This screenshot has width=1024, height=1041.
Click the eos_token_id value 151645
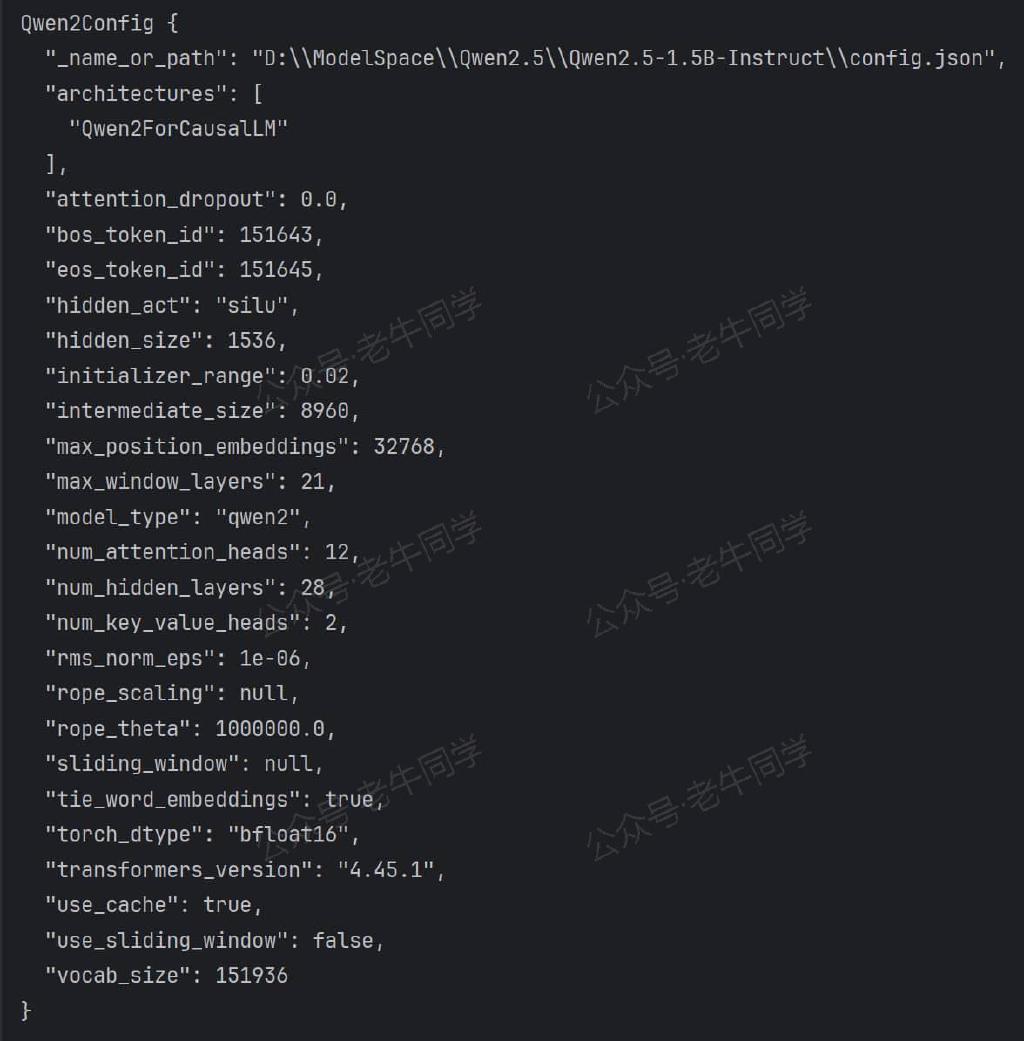[x=276, y=270]
